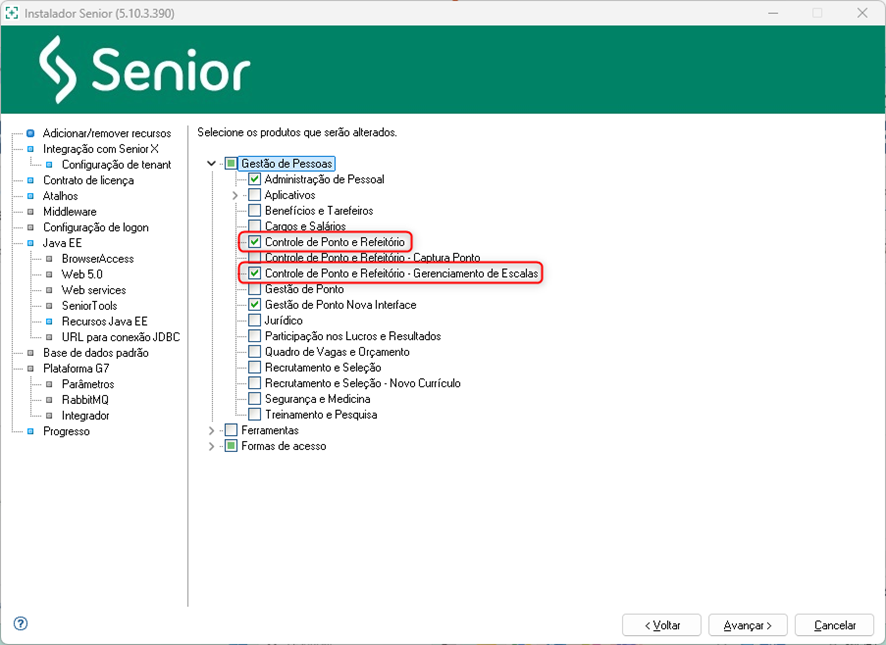Select the Java EE step
The width and height of the screenshot is (886, 645).
(62, 243)
